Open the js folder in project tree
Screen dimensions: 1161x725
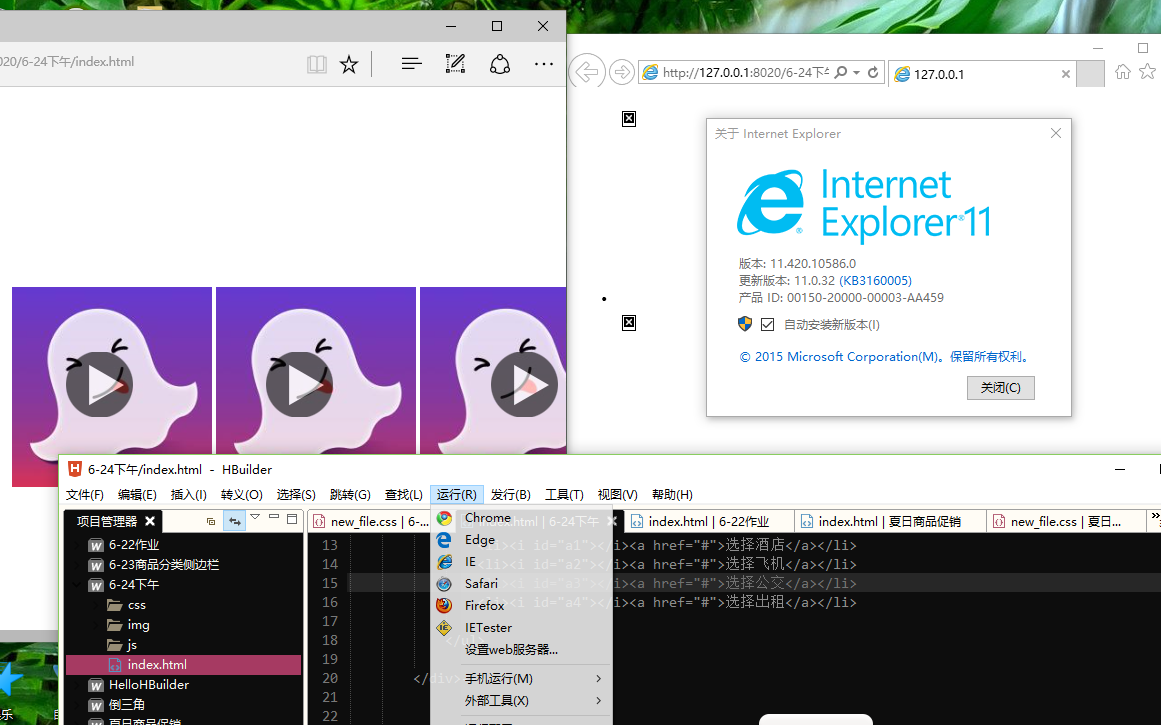132,645
